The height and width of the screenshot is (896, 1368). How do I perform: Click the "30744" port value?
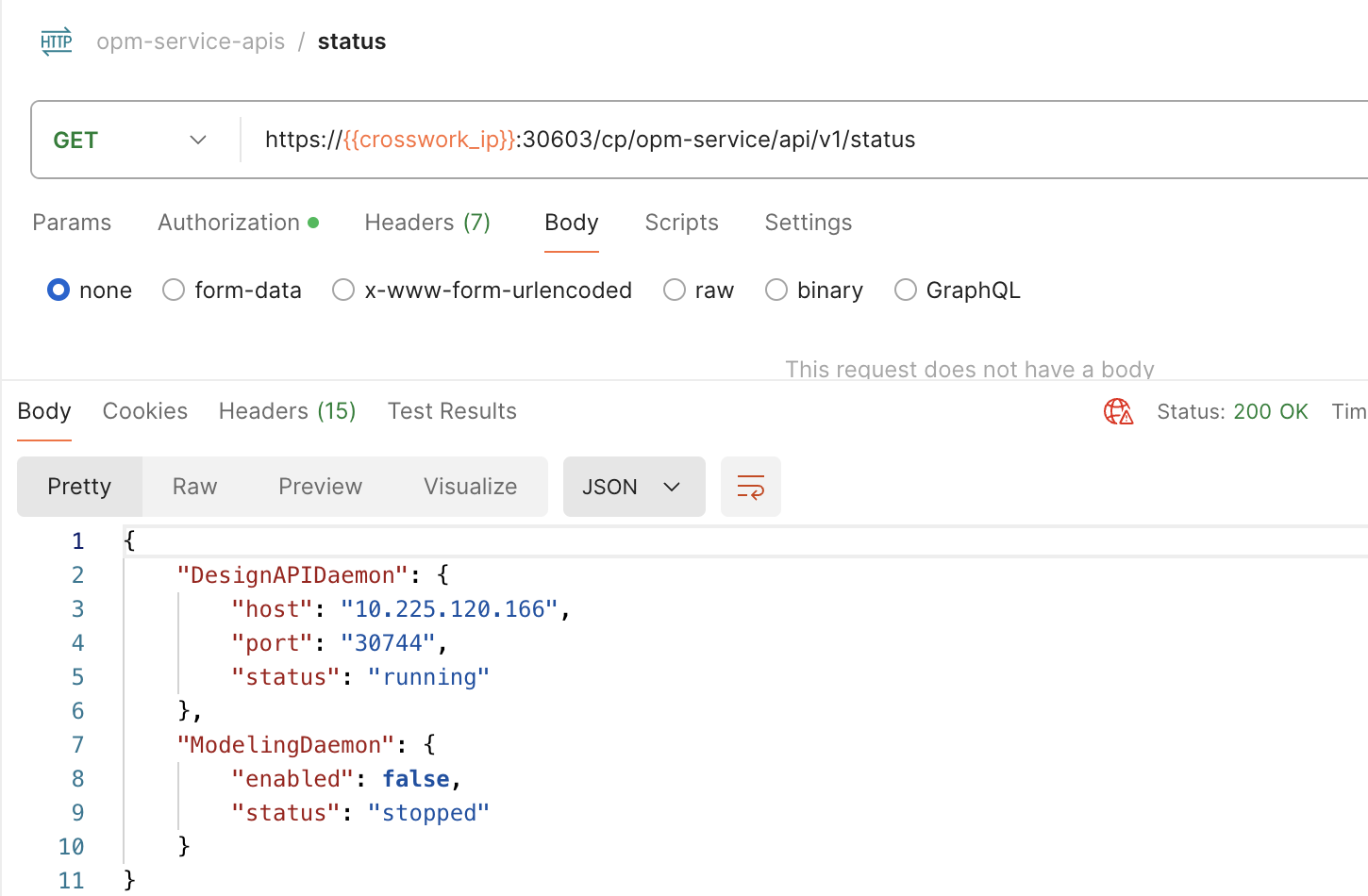pyautogui.click(x=388, y=643)
